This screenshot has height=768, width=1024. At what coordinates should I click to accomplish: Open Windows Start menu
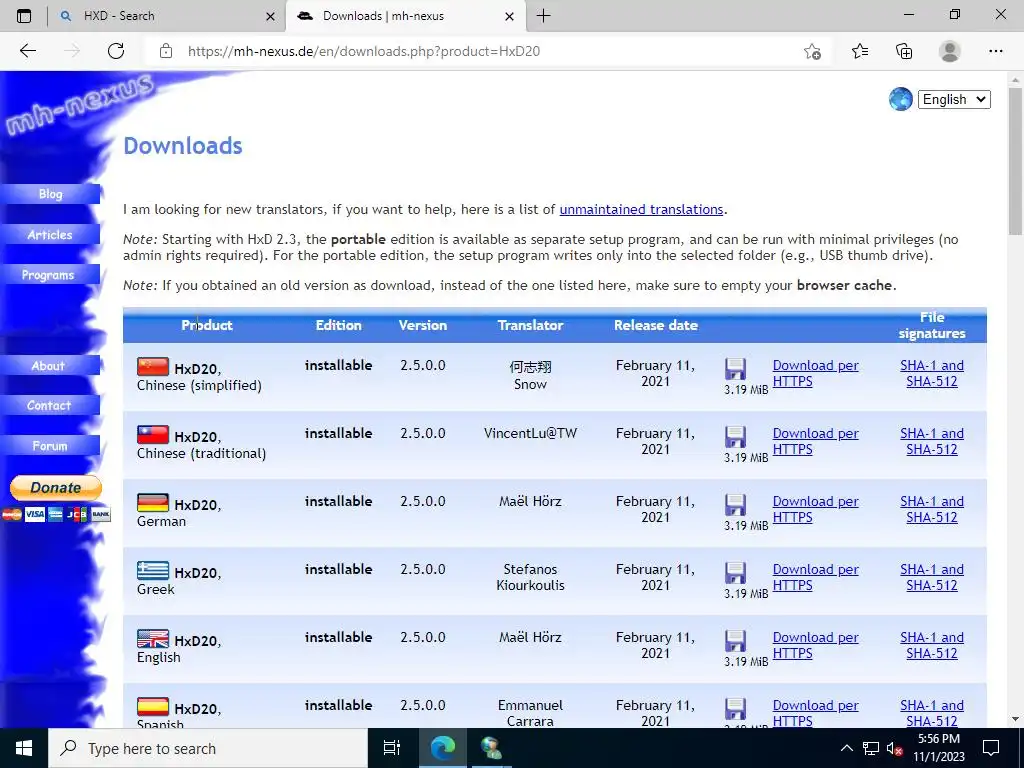click(24, 748)
